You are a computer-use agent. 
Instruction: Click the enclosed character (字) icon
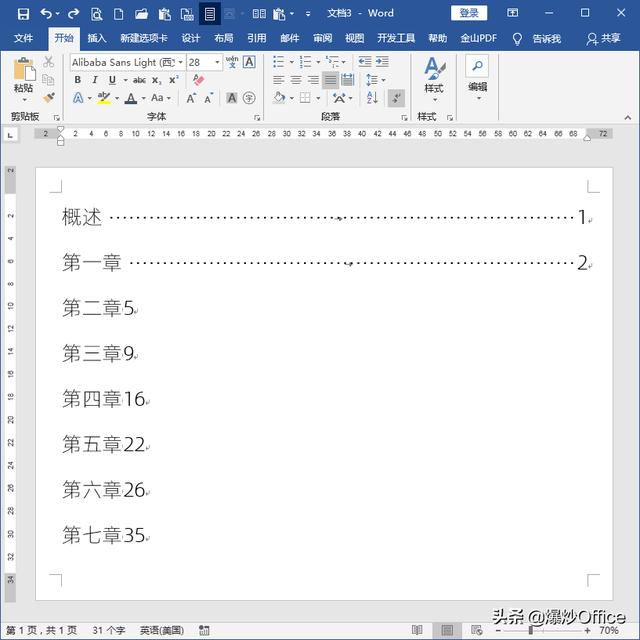coord(249,98)
